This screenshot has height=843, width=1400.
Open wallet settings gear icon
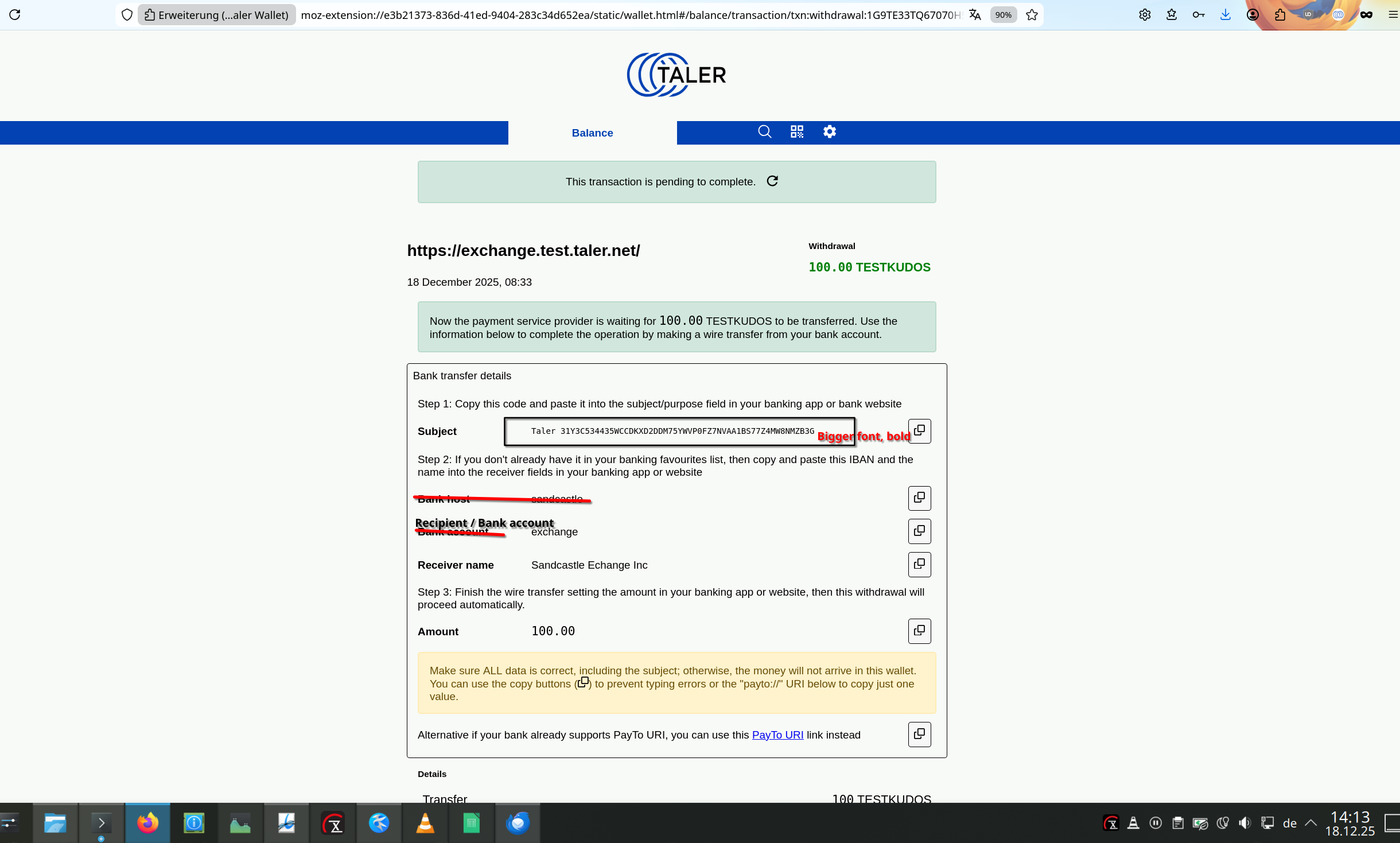pyautogui.click(x=830, y=132)
